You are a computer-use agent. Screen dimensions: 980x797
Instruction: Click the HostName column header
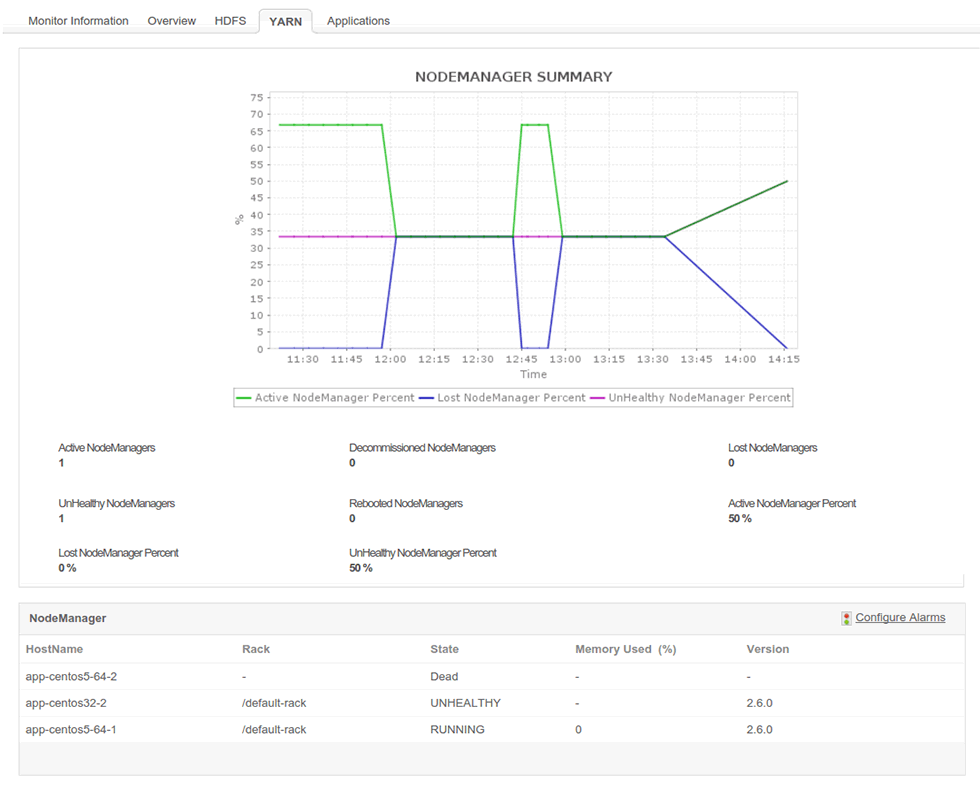54,649
